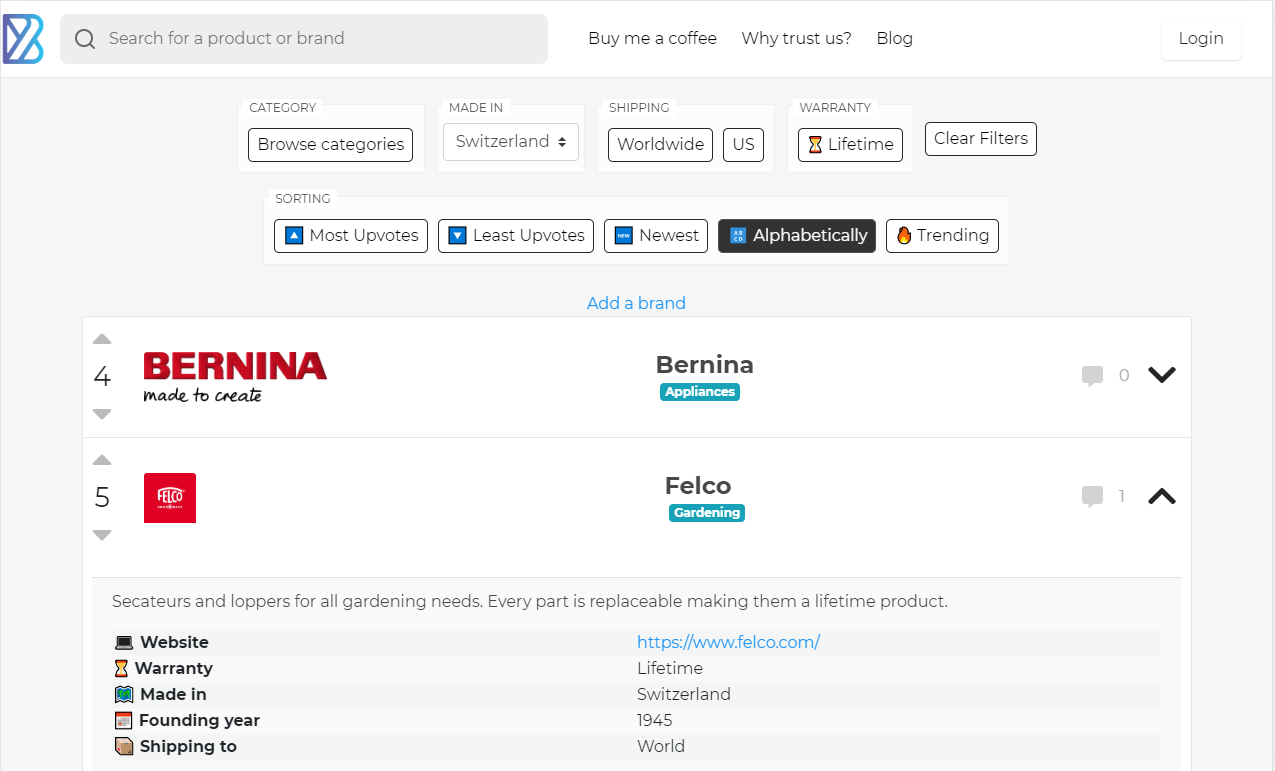Click the Shipping to value World
The image size is (1275, 771).
(x=661, y=746)
